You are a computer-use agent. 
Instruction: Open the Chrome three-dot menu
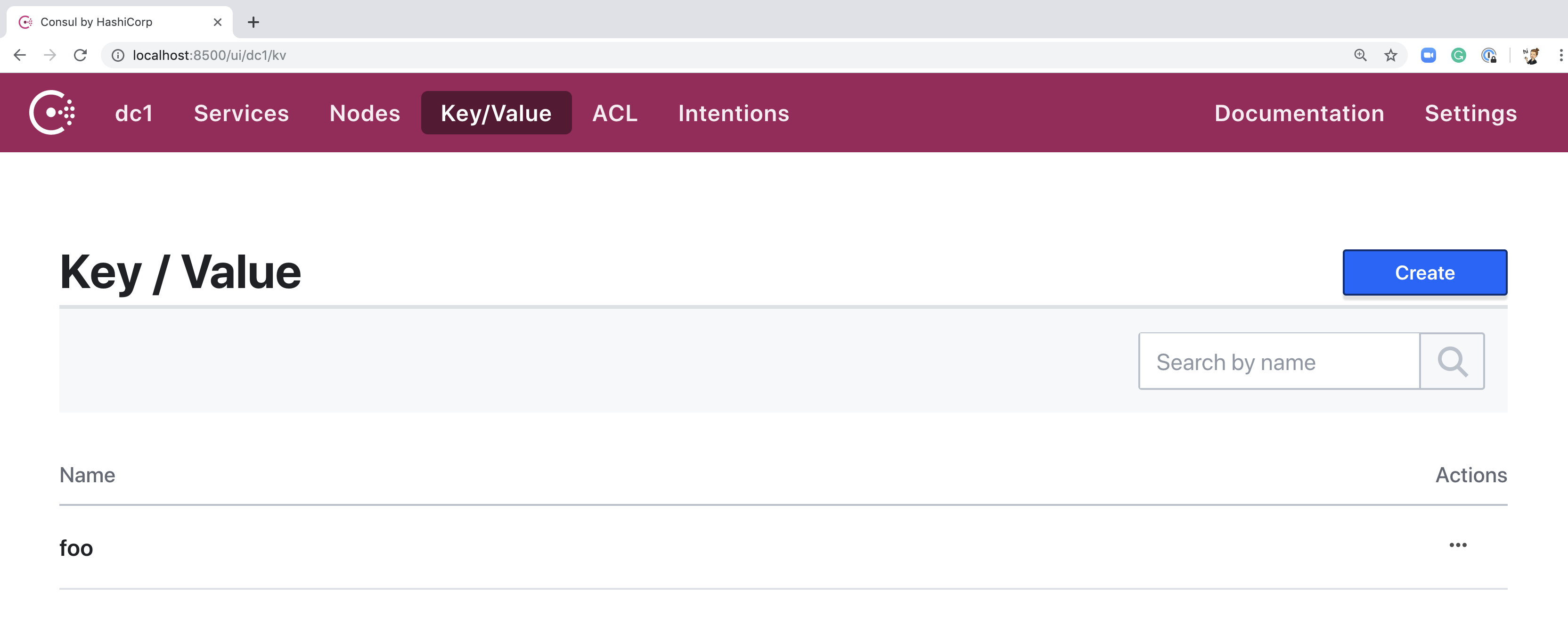(x=1560, y=56)
